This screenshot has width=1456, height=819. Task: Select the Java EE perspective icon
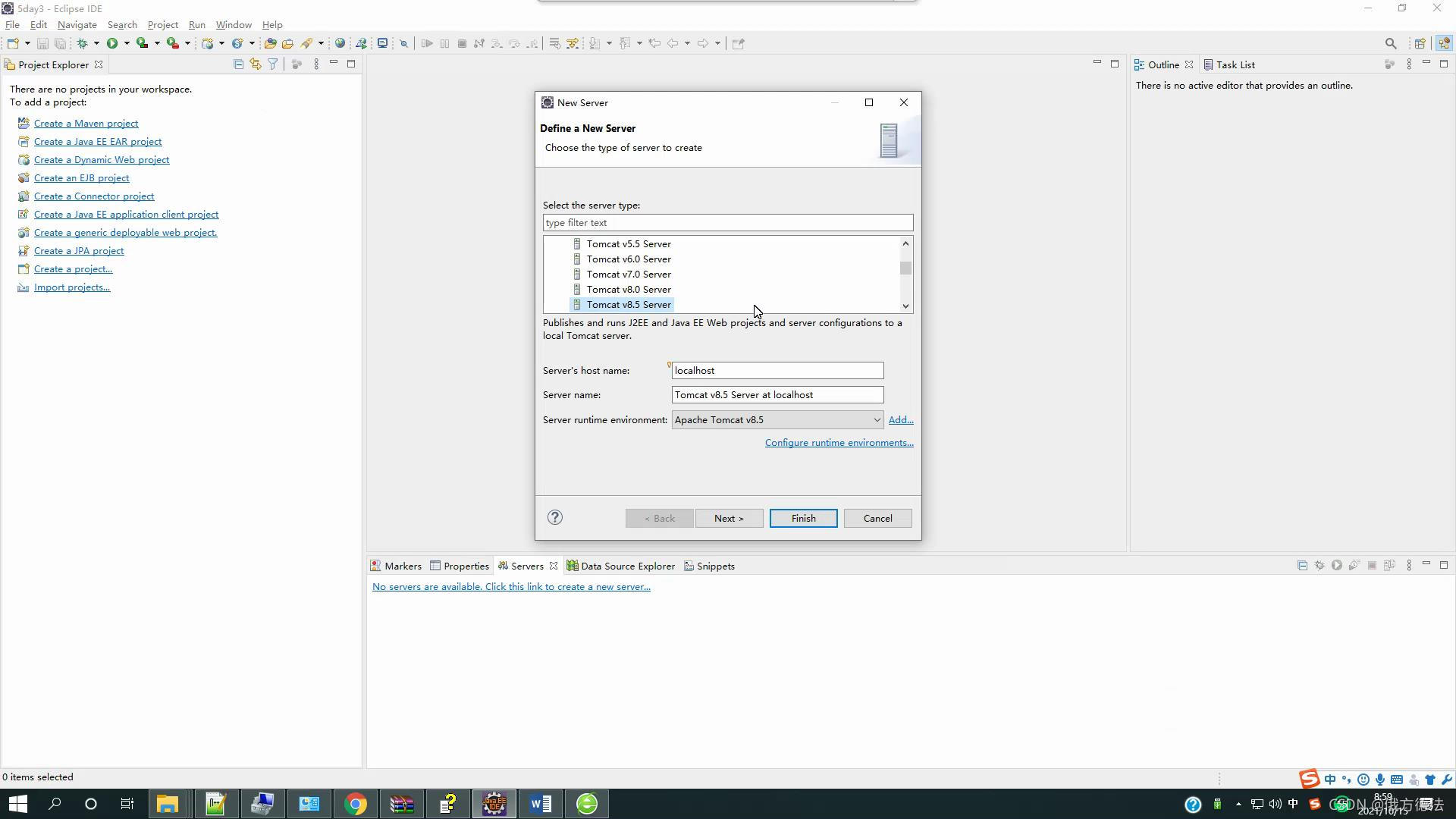(1443, 43)
